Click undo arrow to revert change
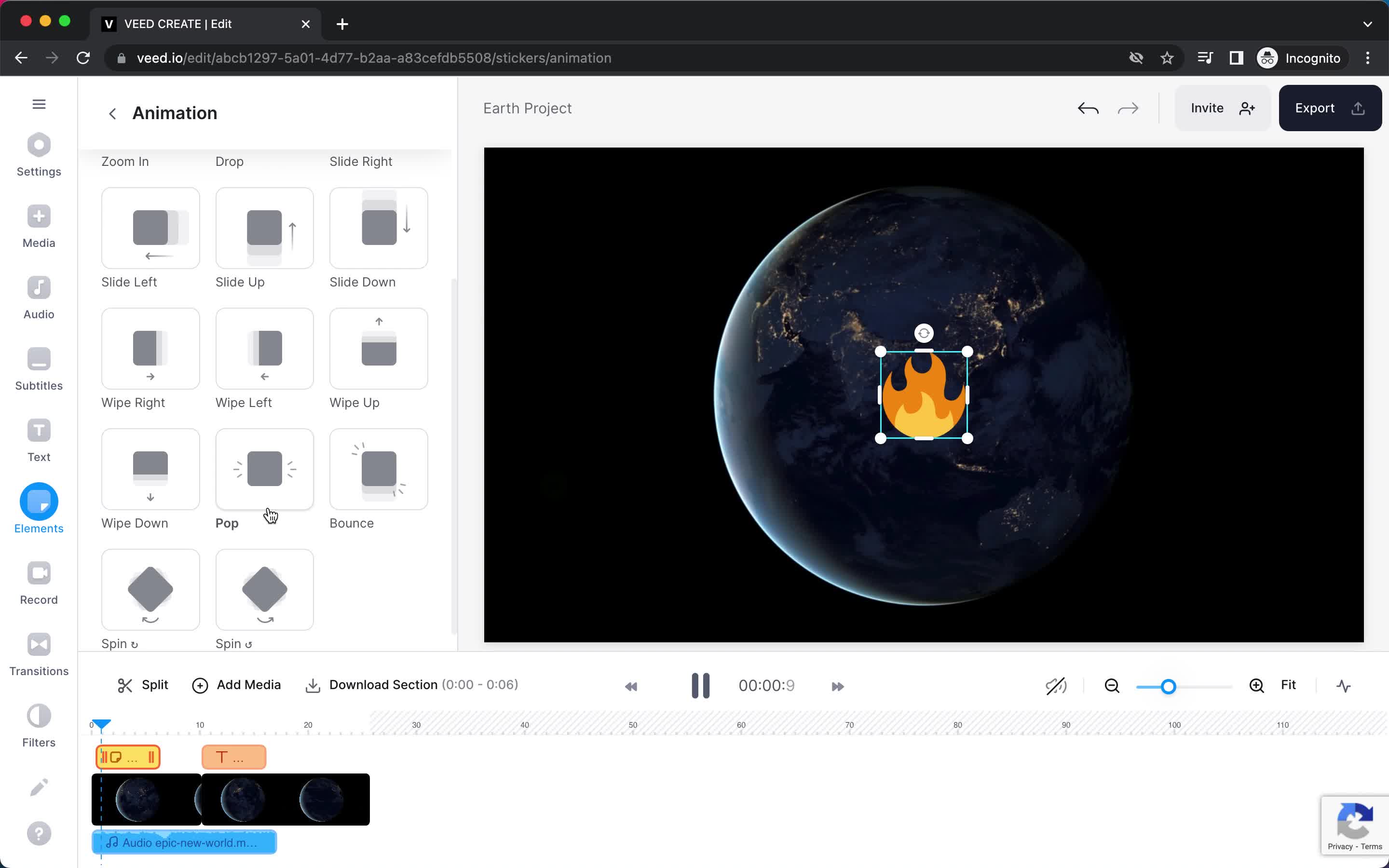1389x868 pixels. coord(1088,107)
